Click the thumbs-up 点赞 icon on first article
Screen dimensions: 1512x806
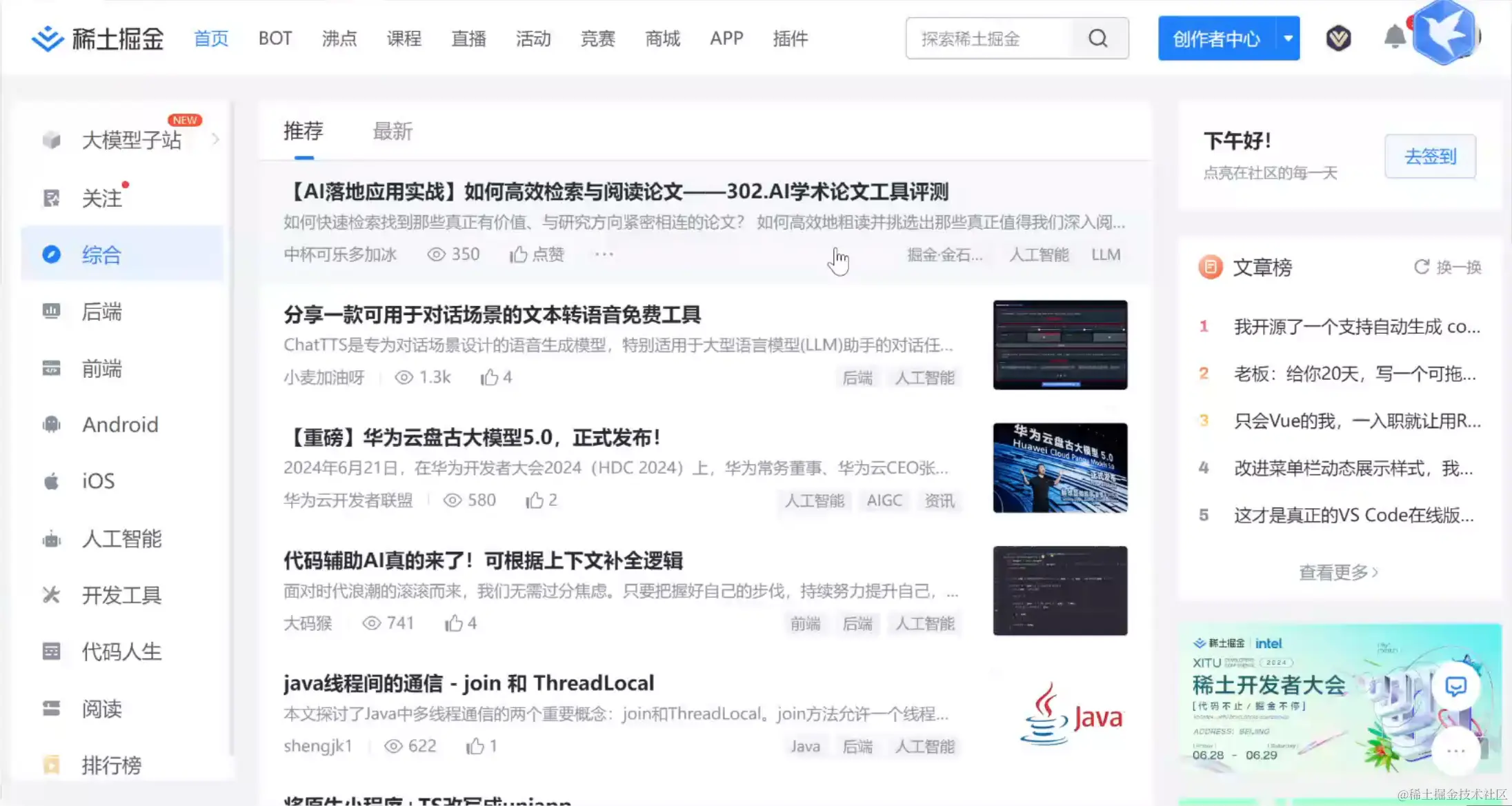(519, 254)
